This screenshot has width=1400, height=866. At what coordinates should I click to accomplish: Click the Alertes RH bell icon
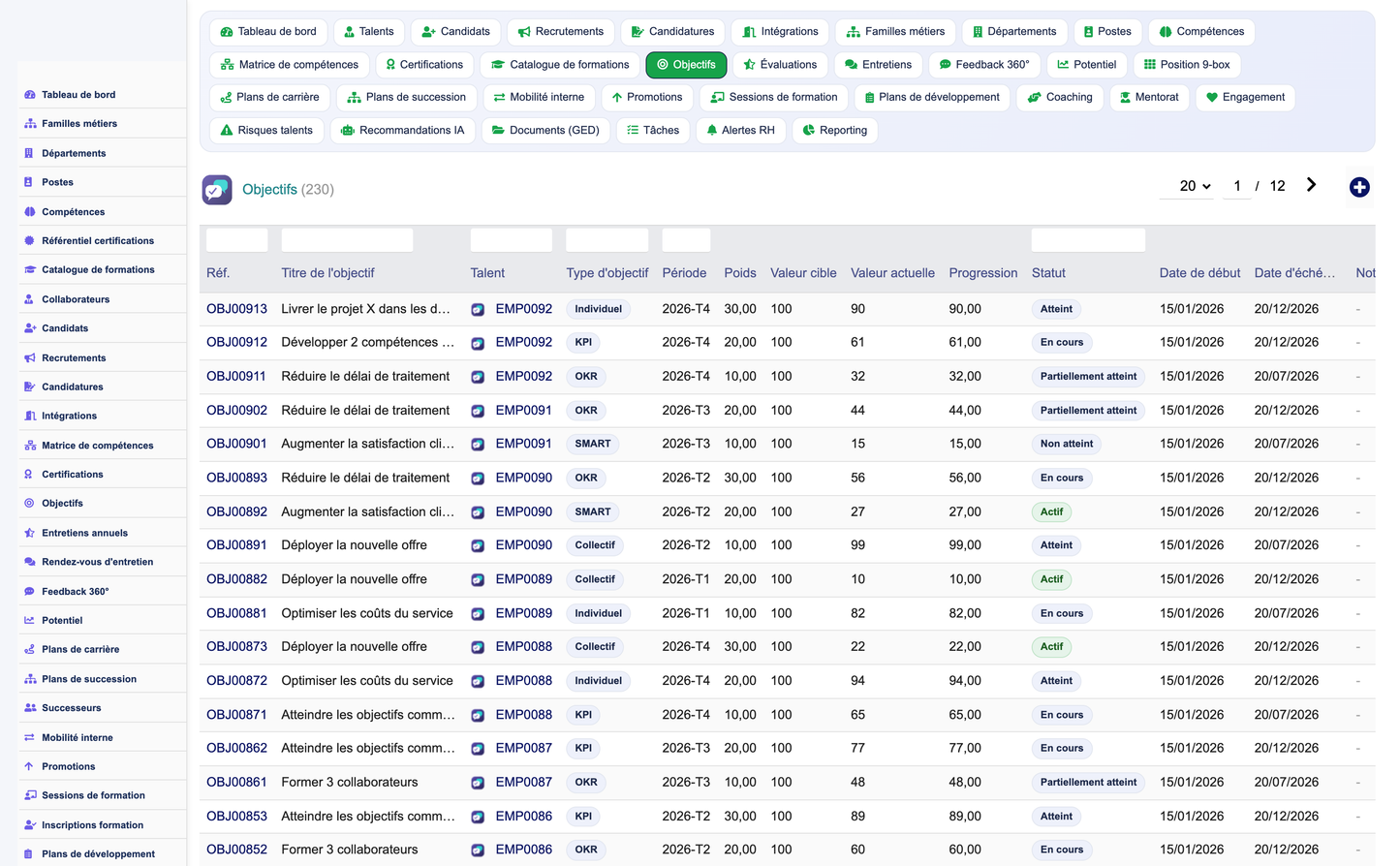[x=712, y=131]
